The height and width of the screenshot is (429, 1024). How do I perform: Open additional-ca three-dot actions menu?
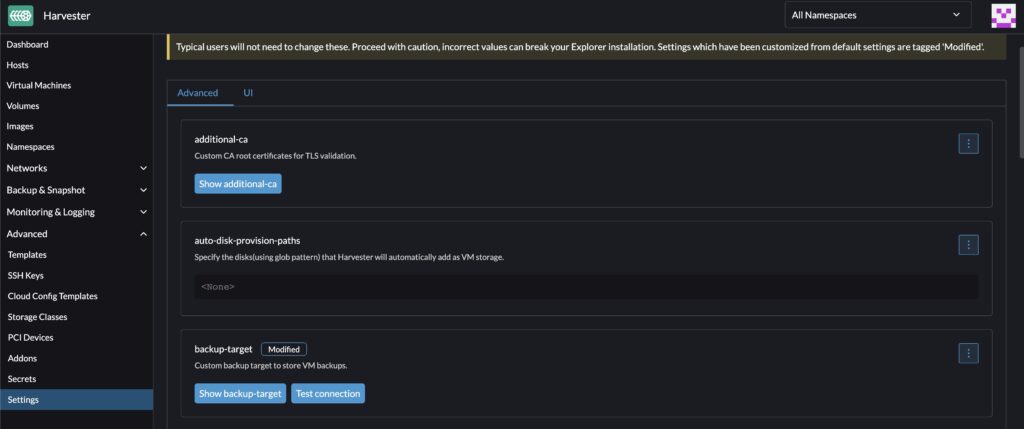(968, 144)
